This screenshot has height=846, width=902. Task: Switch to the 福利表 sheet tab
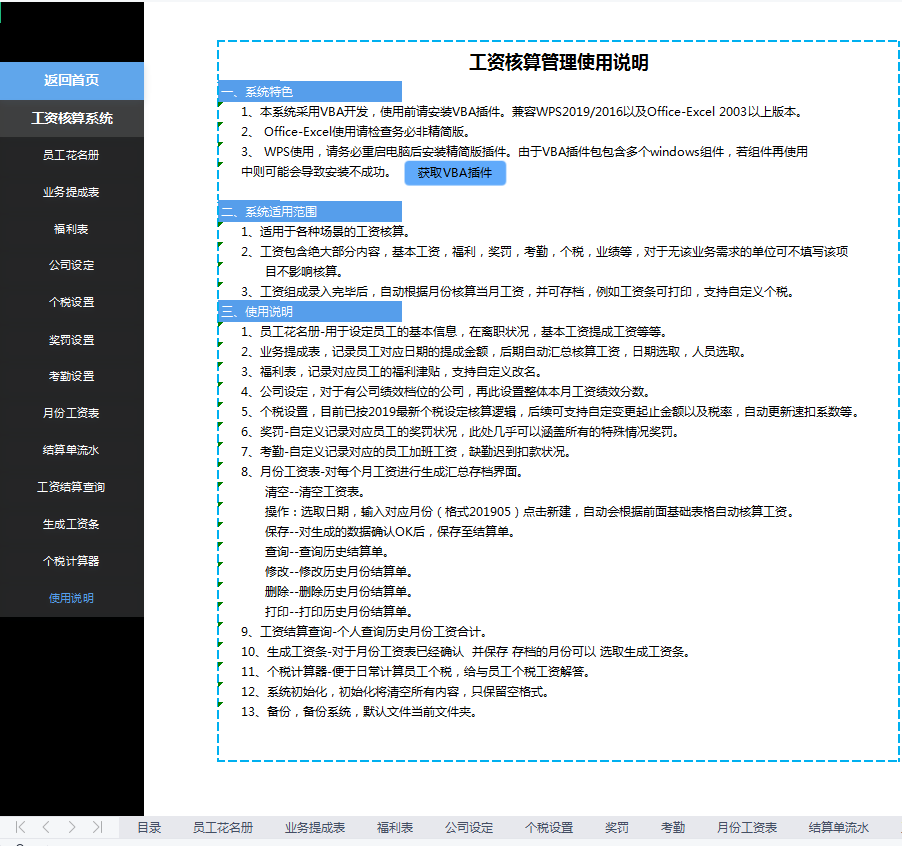click(x=394, y=827)
